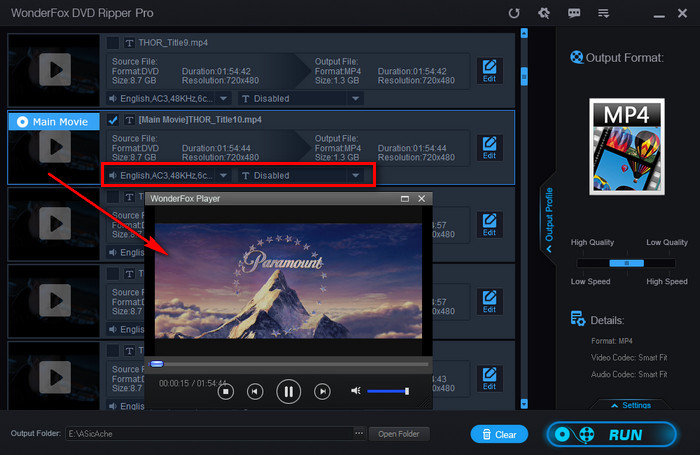The image size is (700, 455).
Task: Click the Output Format heading
Action: coord(625,58)
